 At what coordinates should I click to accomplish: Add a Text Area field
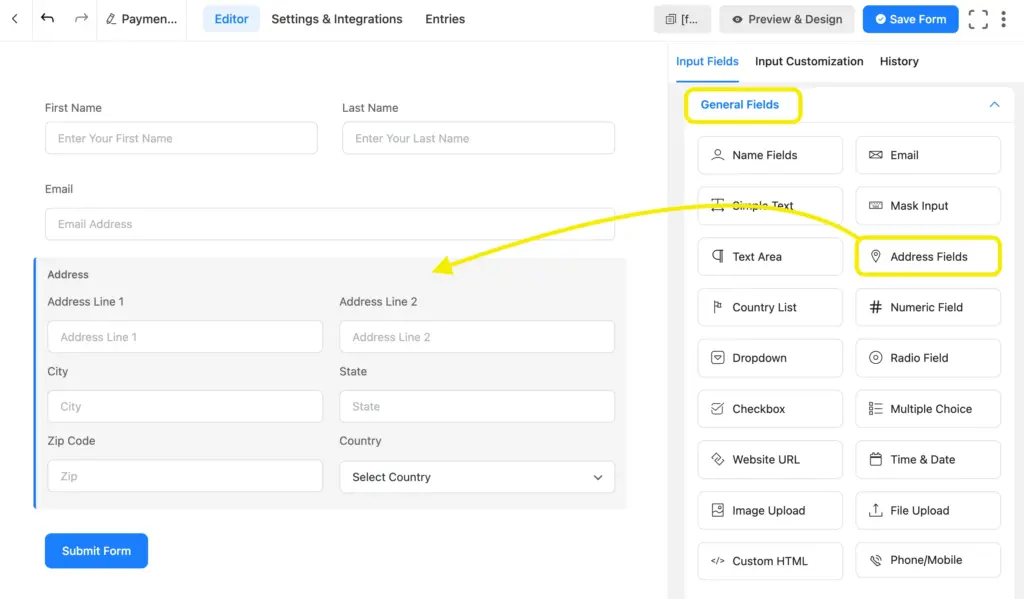[x=769, y=256]
